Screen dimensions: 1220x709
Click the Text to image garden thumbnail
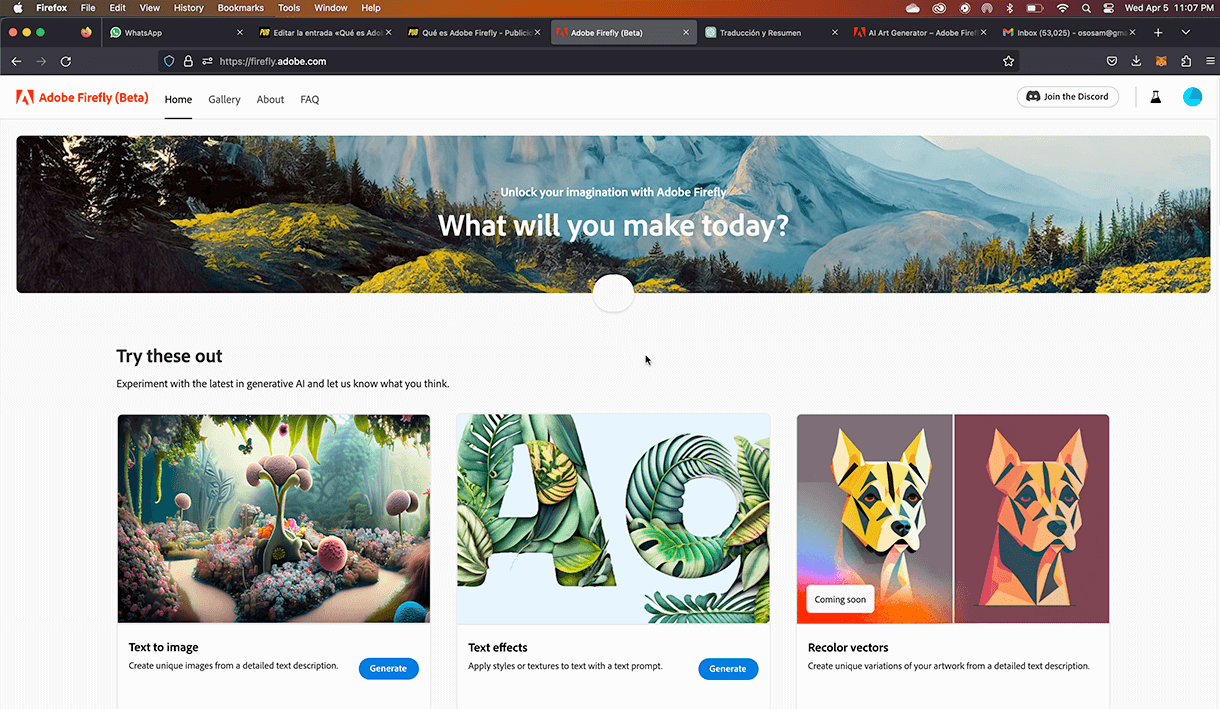274,519
